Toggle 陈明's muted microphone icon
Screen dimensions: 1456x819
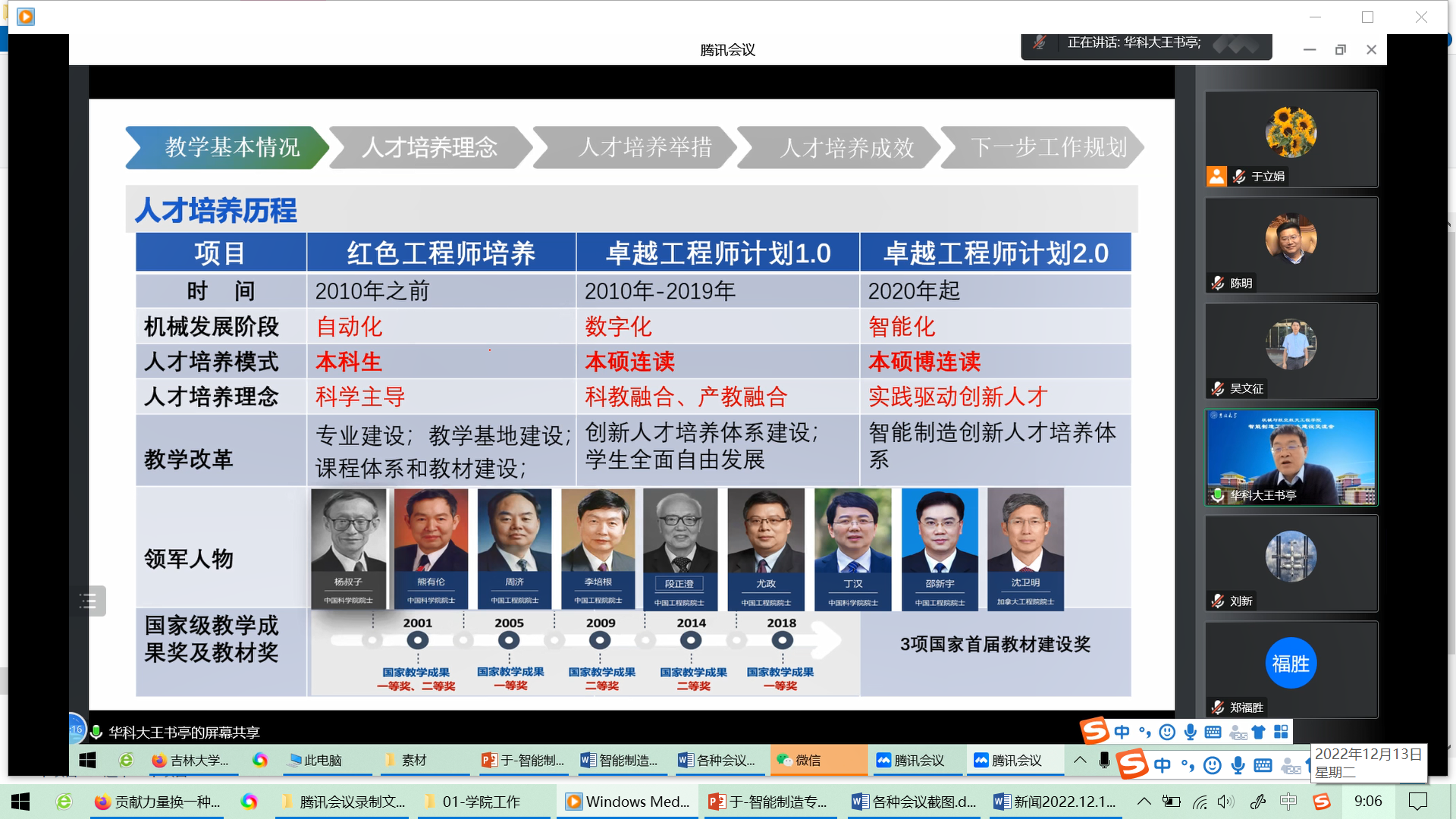pos(1218,283)
